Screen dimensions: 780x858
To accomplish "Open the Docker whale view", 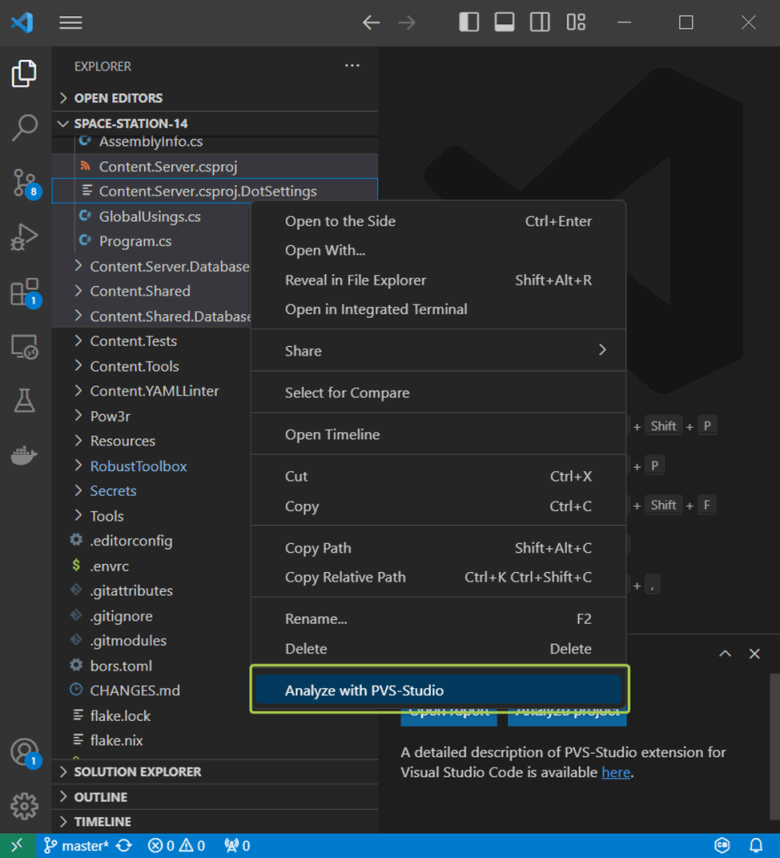I will (x=24, y=455).
